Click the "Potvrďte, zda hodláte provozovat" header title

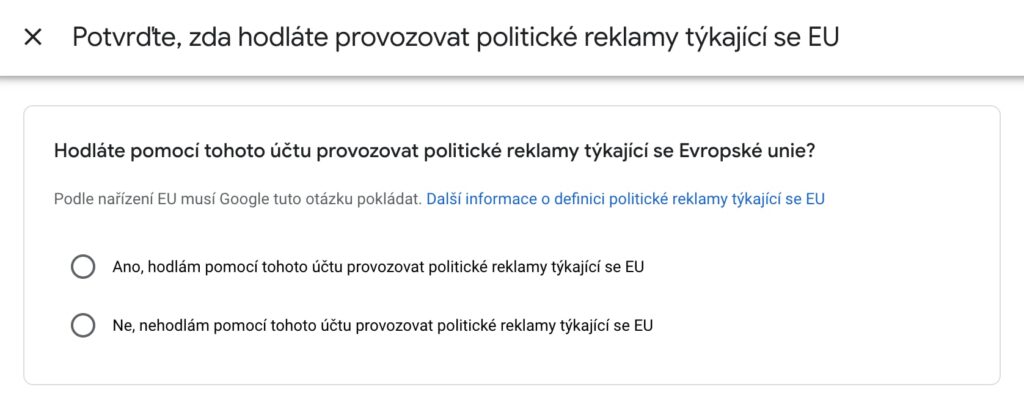[x=455, y=38]
